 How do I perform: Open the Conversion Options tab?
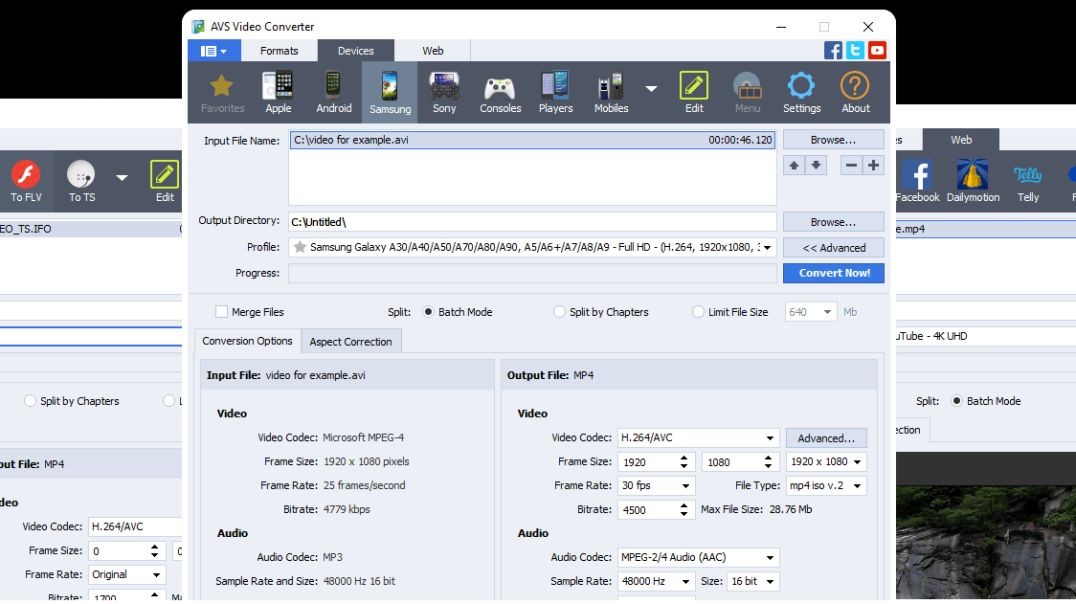click(x=247, y=341)
